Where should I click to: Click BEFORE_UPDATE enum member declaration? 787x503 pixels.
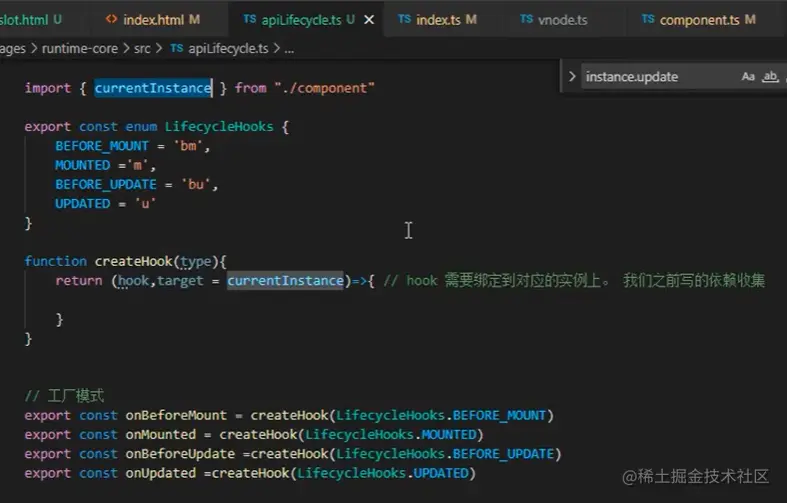click(x=106, y=184)
